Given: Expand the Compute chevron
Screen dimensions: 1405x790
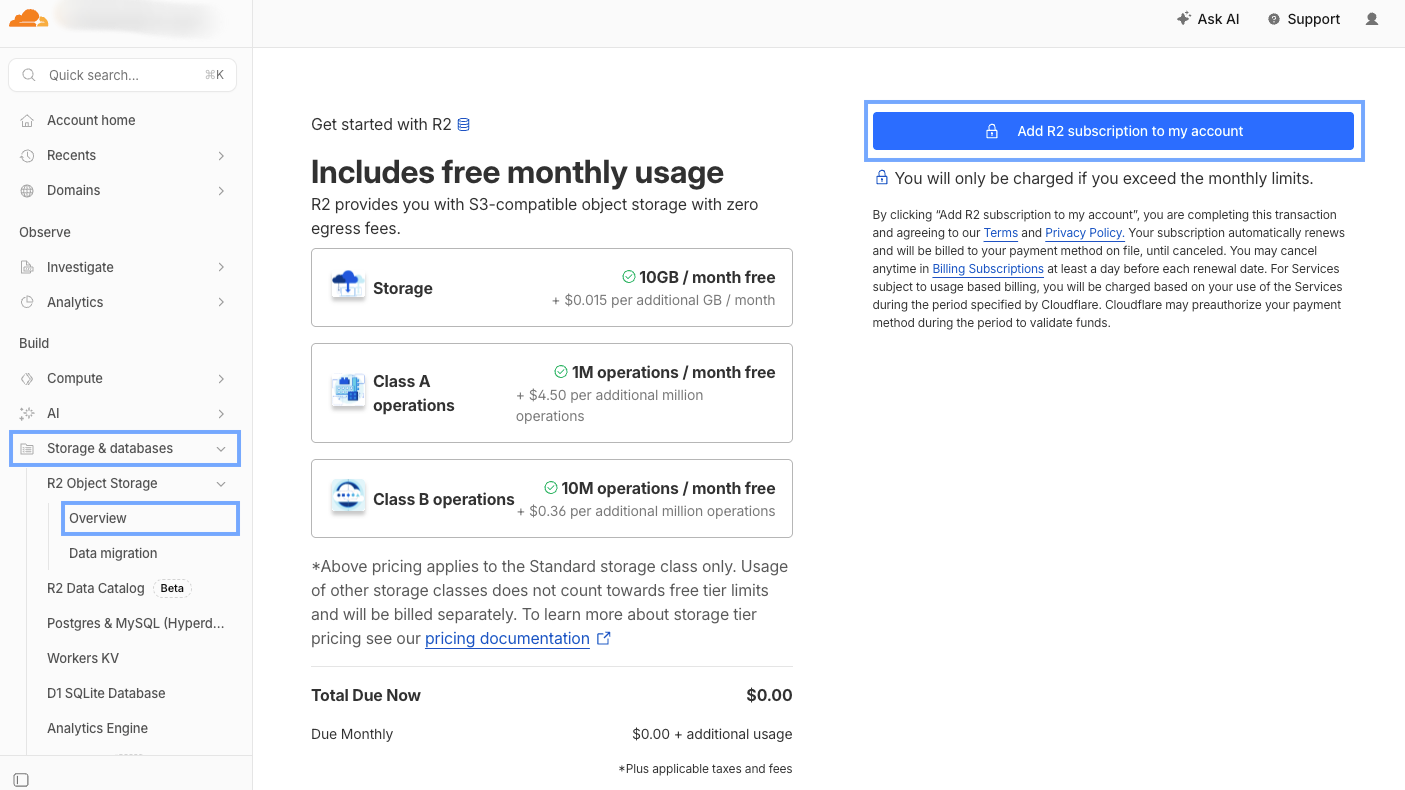Looking at the screenshot, I should click(221, 378).
